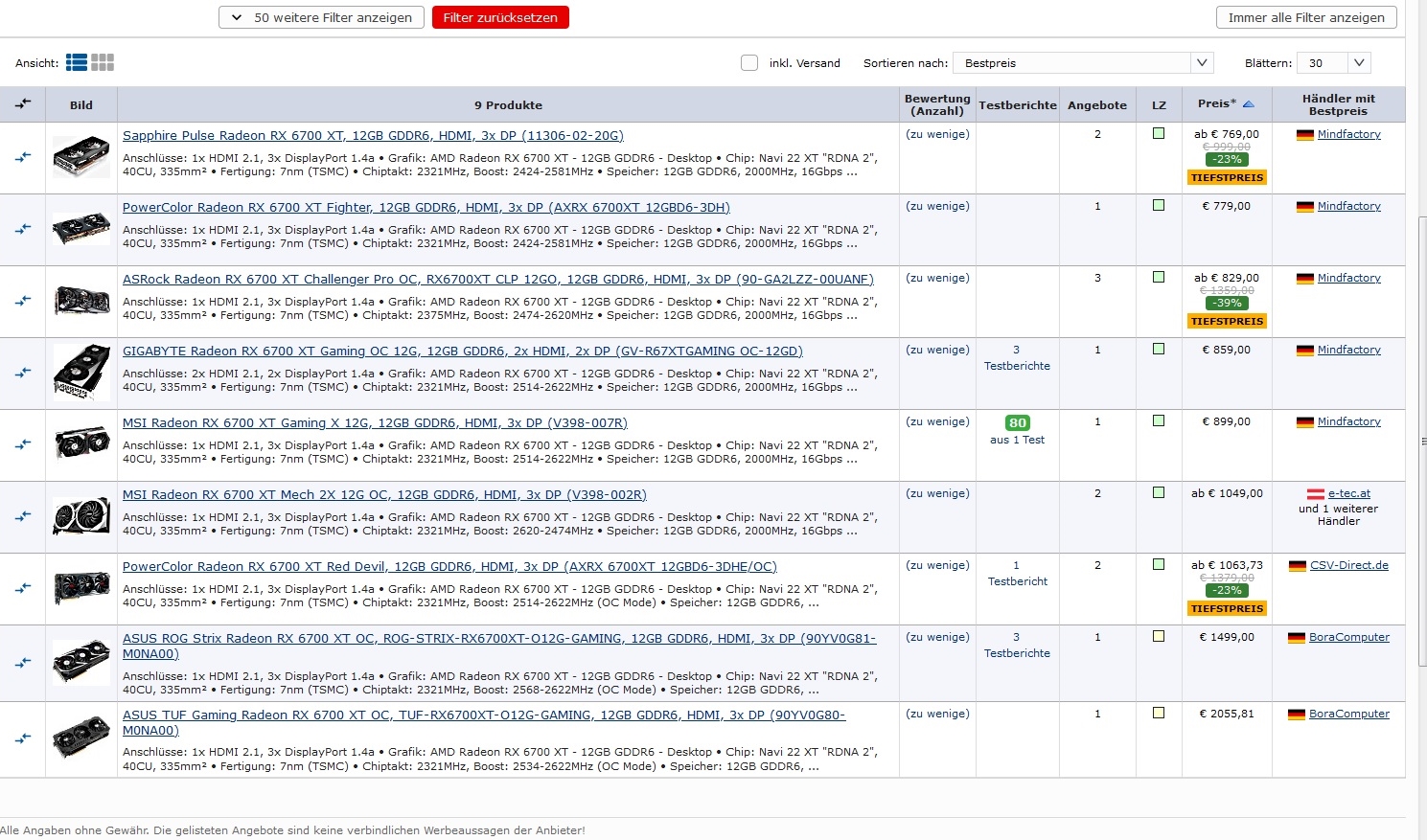Sort by Angebote column header
The image size is (1427, 840).
pos(1097,105)
